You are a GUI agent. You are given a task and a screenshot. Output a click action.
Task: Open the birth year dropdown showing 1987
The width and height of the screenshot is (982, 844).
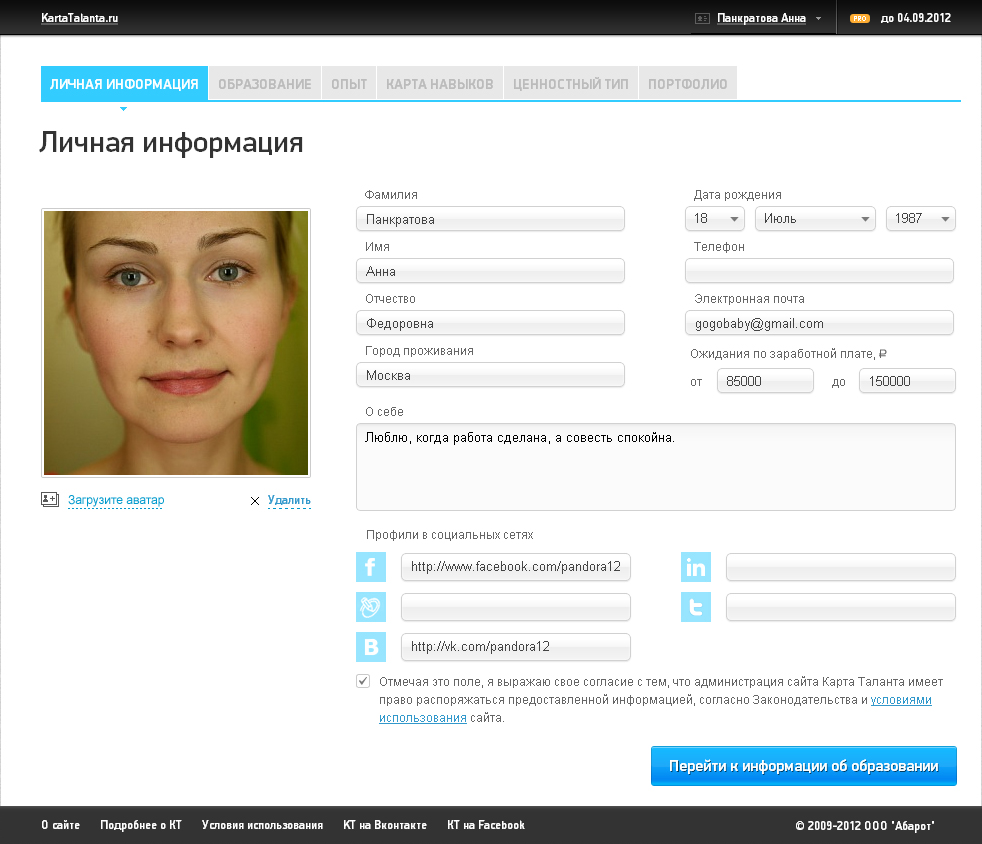coord(921,219)
